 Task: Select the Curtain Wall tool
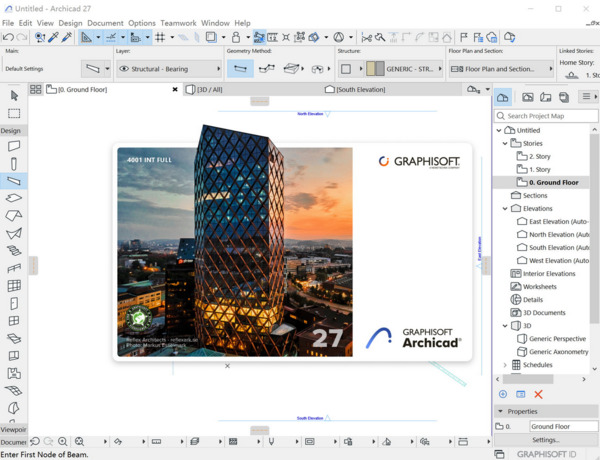[x=14, y=285]
